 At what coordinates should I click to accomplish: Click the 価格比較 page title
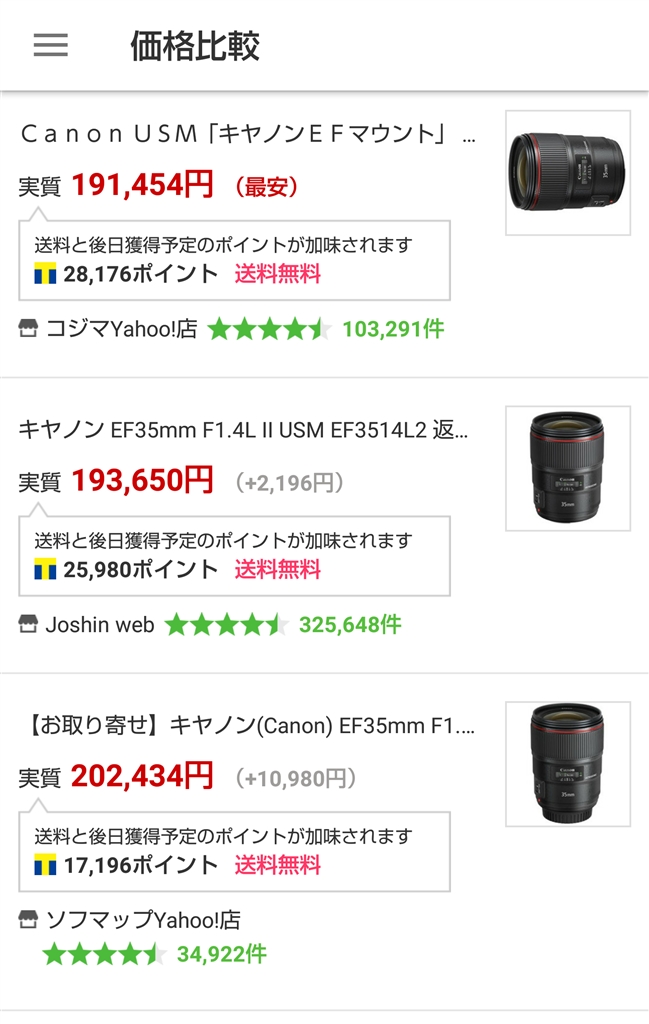tap(195, 46)
